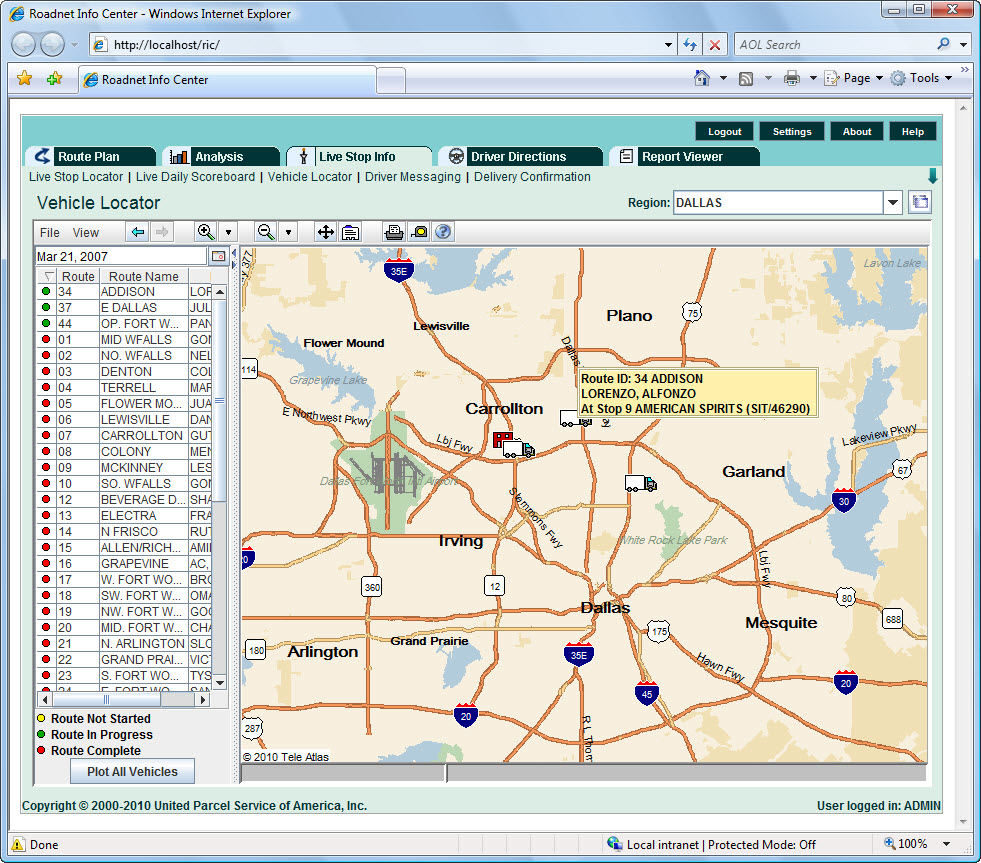Image resolution: width=981 pixels, height=863 pixels.
Task: Open the zoom out options dropdown arrow
Action: click(288, 232)
